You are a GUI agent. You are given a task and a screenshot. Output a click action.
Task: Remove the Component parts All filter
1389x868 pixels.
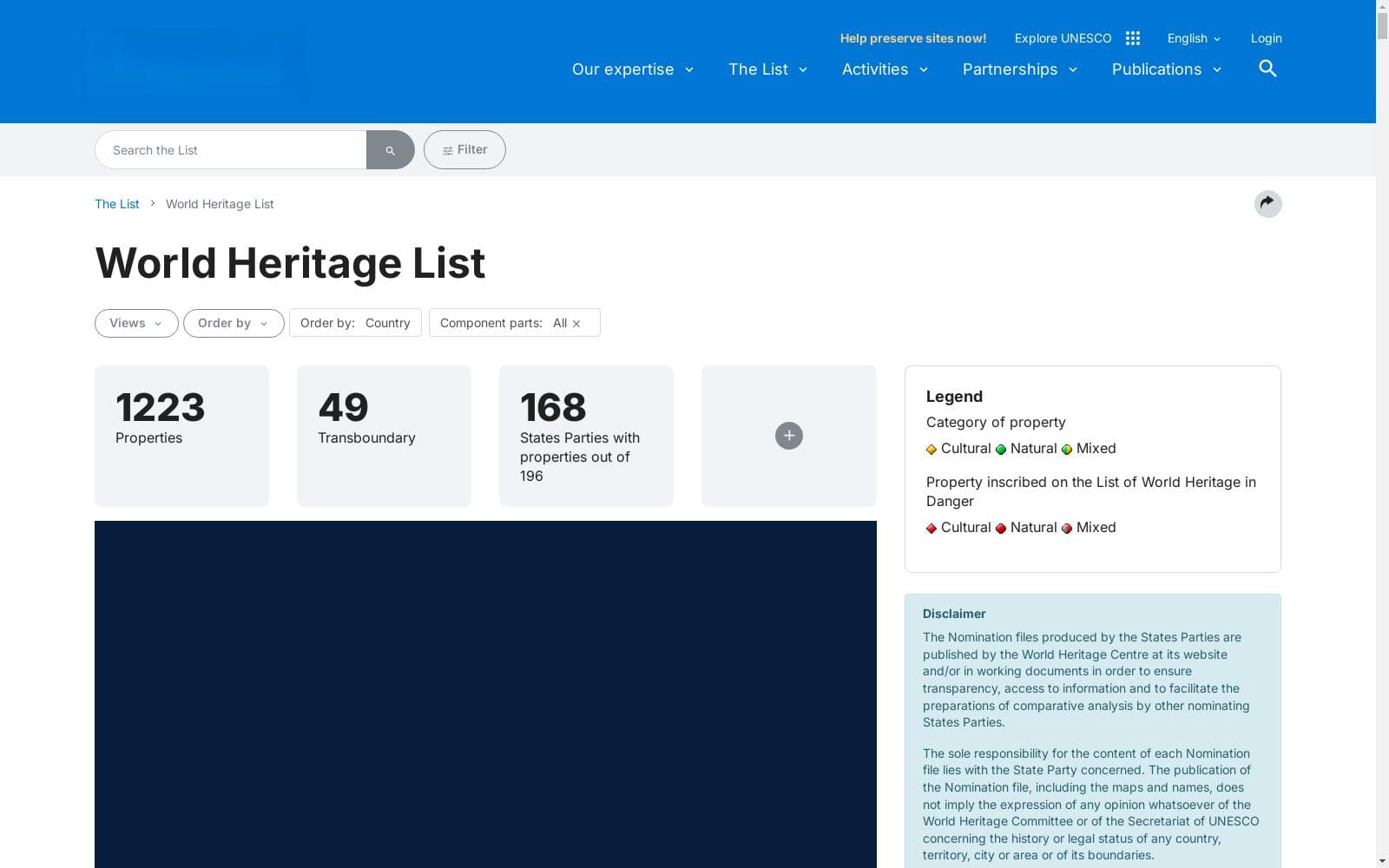pyautogui.click(x=576, y=324)
